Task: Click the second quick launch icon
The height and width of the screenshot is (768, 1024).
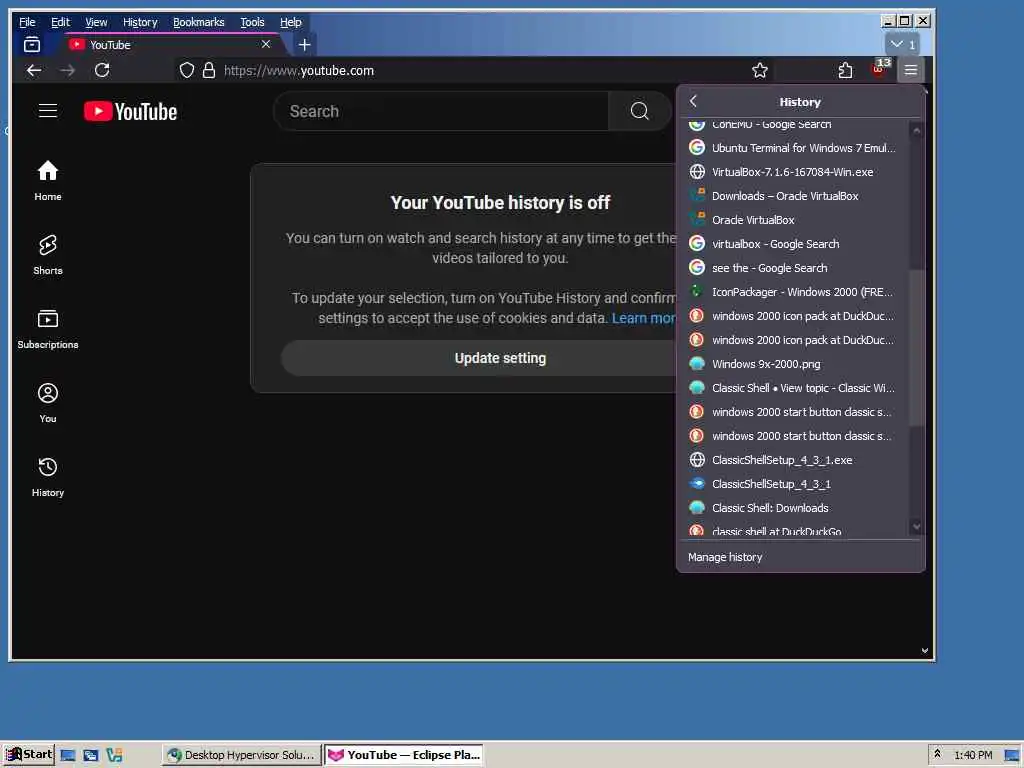Action: (x=91, y=756)
